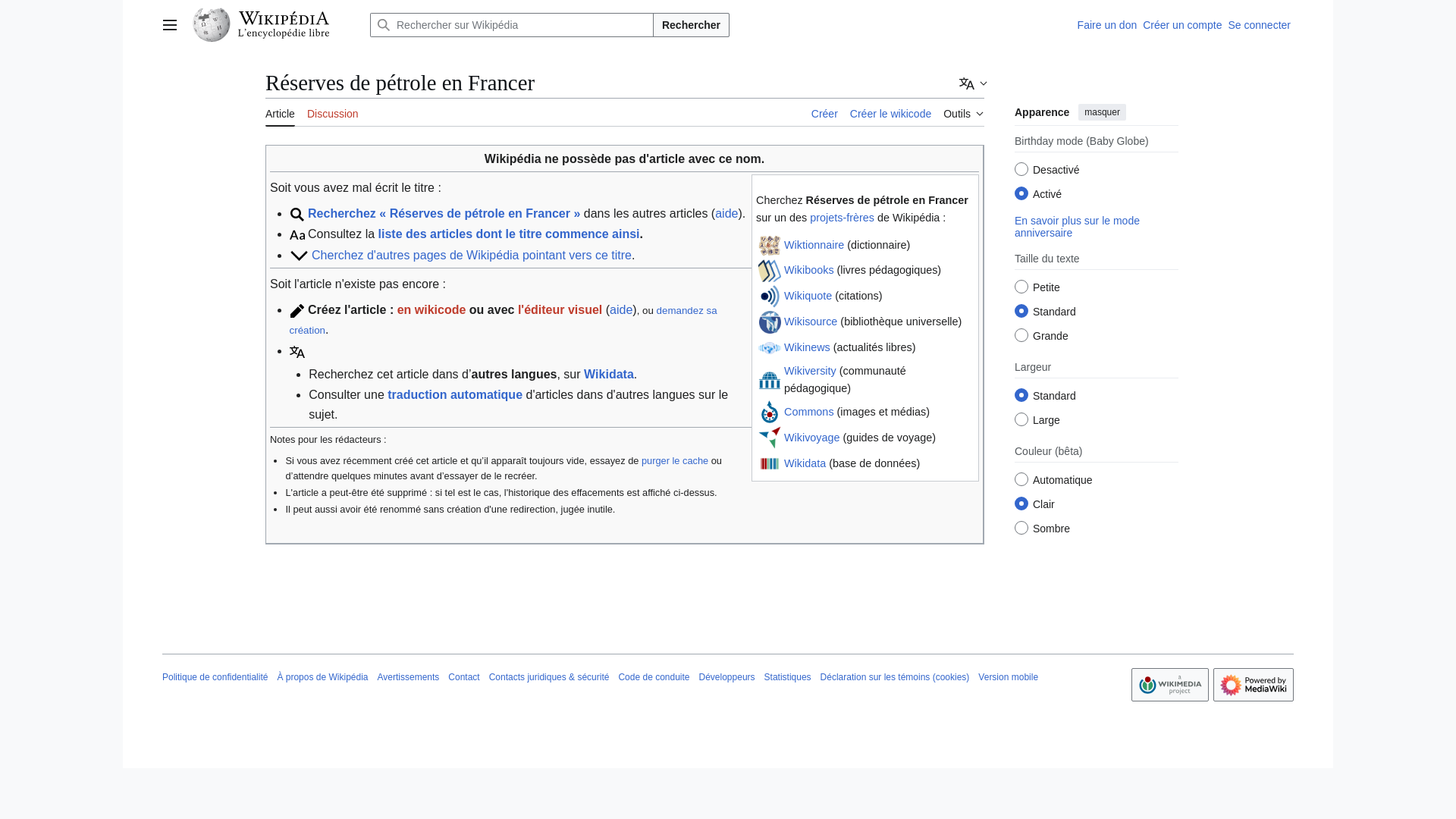Click the Wikiquote project icon
The height and width of the screenshot is (819, 1456).
coord(769,297)
